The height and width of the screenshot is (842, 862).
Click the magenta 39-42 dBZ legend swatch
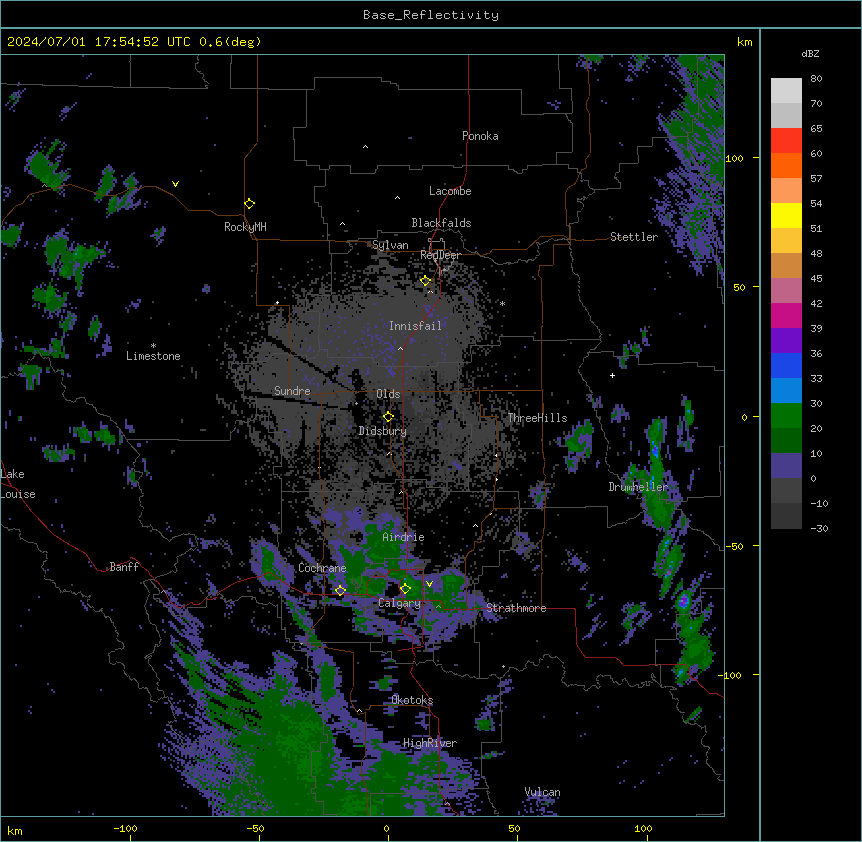[x=786, y=315]
